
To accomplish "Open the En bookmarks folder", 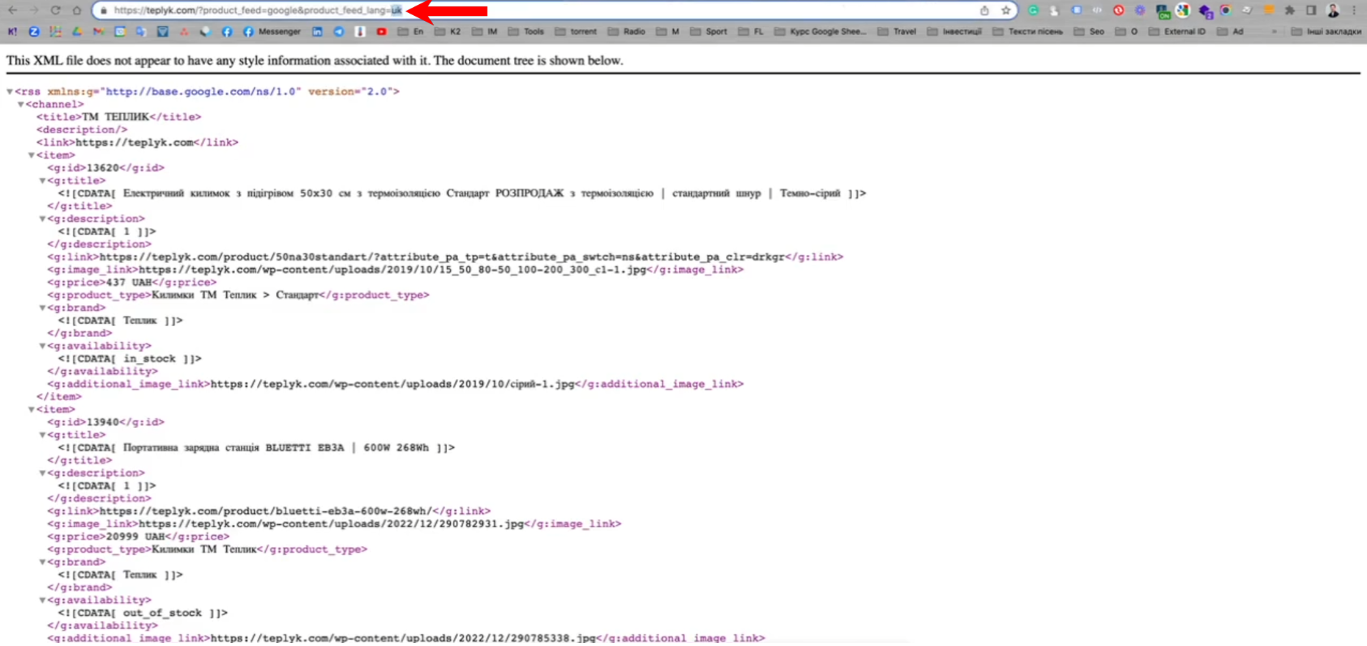I will [x=410, y=32].
